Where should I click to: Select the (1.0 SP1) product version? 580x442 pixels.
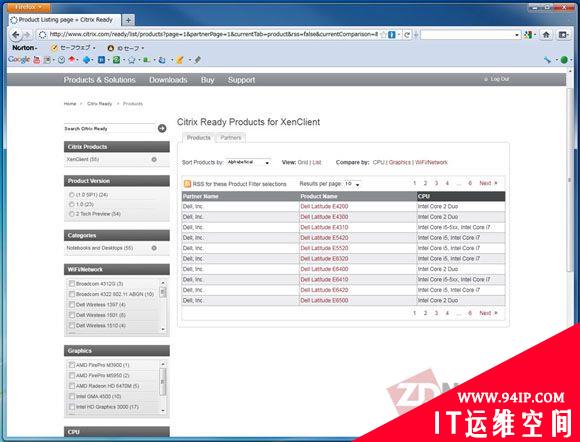(72, 195)
